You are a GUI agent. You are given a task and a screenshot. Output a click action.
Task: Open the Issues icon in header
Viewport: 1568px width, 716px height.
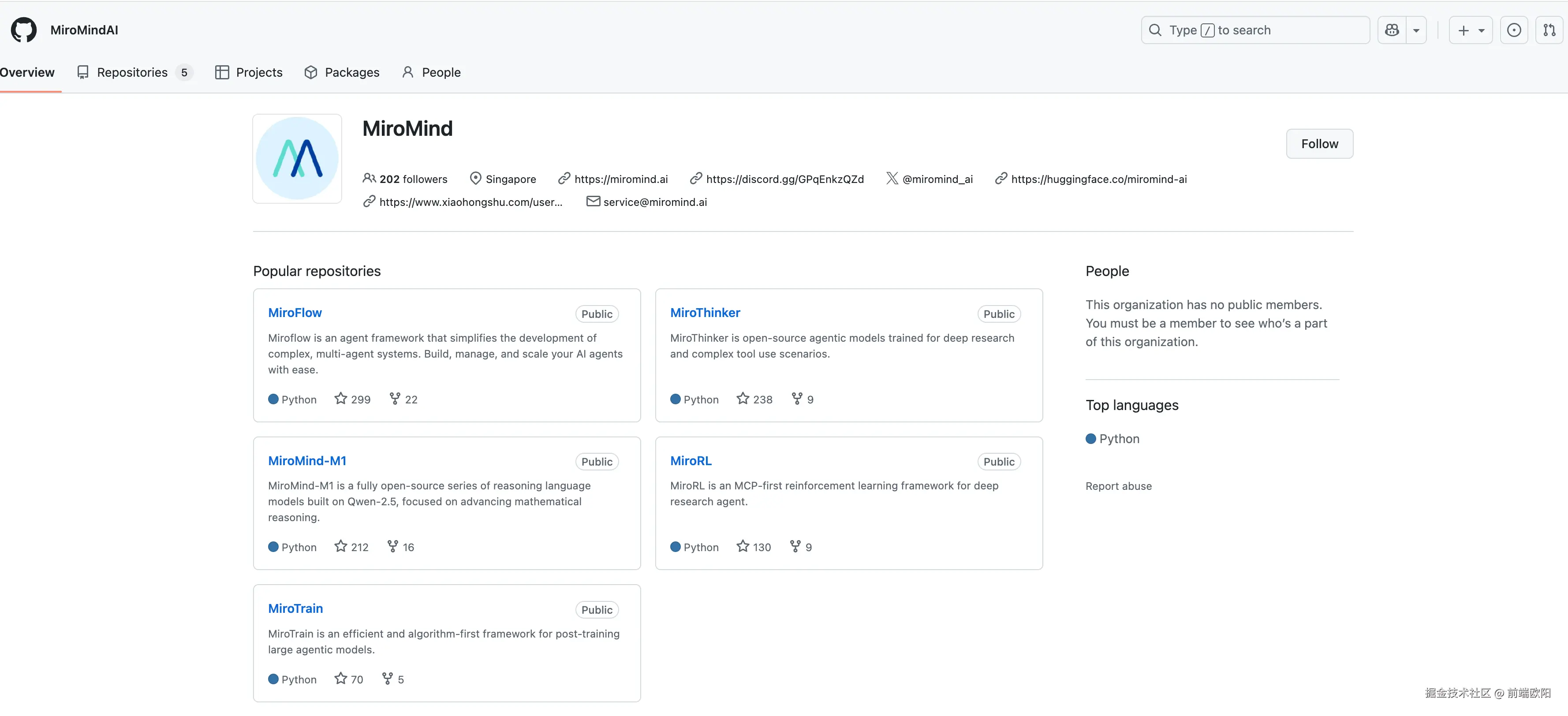click(1514, 30)
